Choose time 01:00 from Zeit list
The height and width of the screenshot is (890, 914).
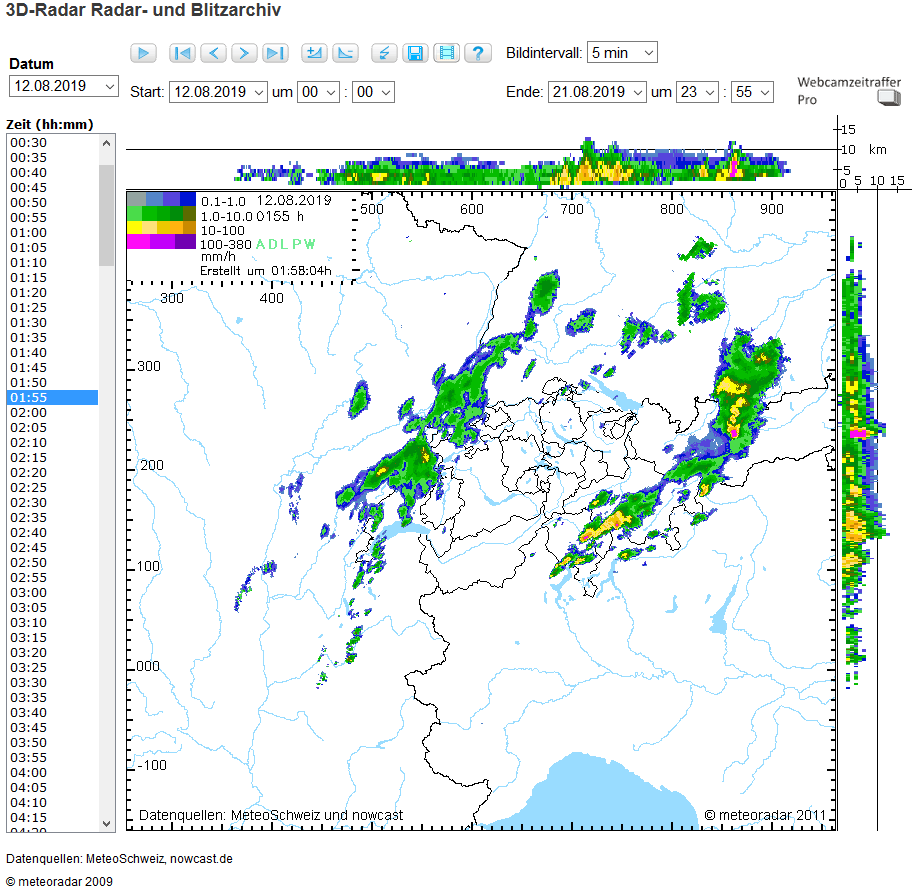coord(28,233)
